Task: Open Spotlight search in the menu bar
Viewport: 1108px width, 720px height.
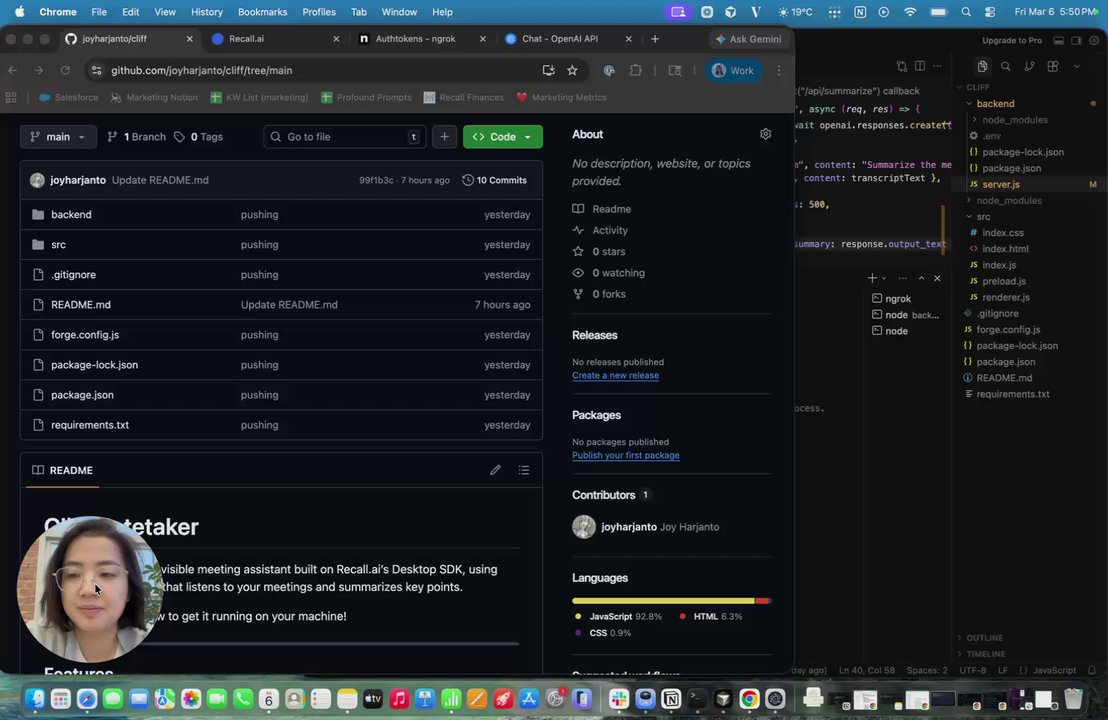Action: [x=966, y=12]
